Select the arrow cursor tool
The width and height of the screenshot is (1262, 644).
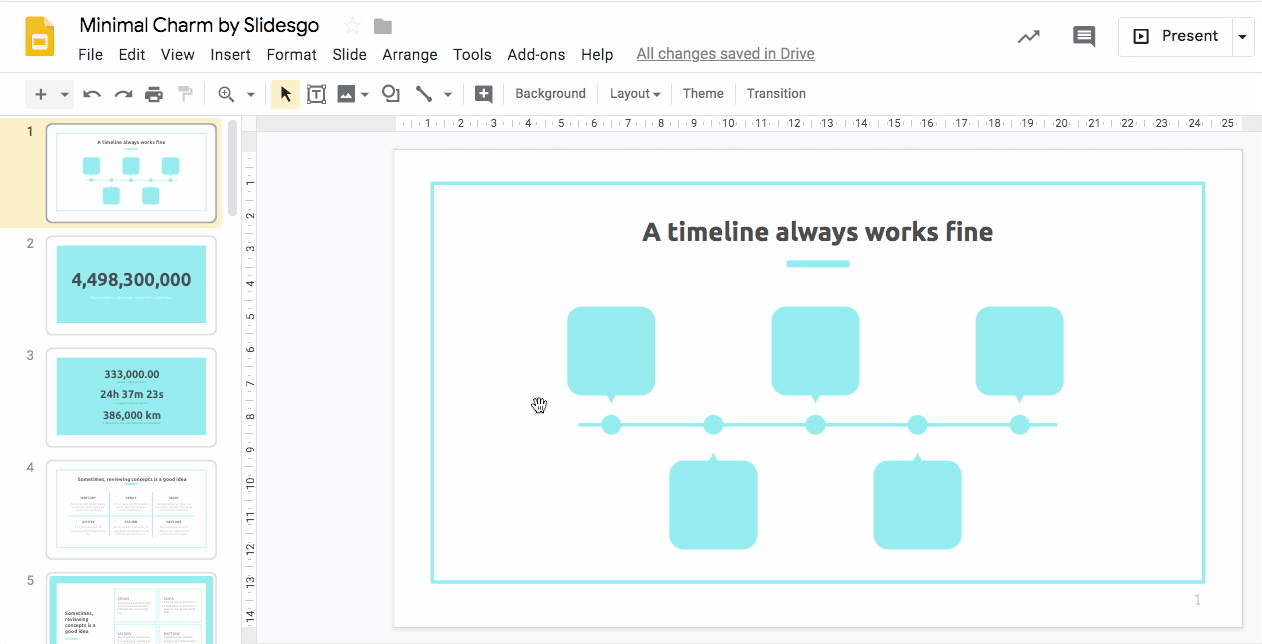point(285,94)
